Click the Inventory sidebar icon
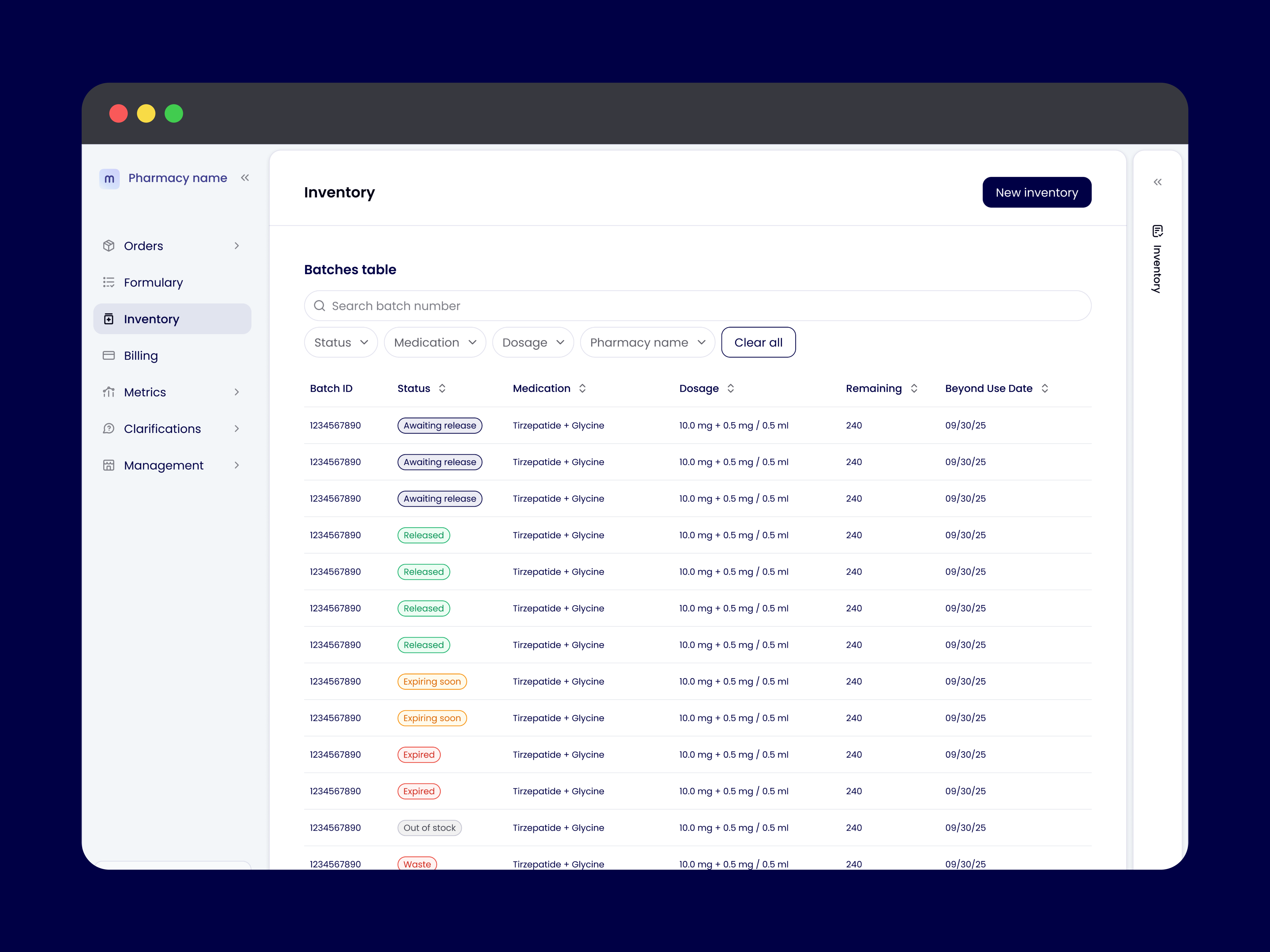1270x952 pixels. [108, 319]
